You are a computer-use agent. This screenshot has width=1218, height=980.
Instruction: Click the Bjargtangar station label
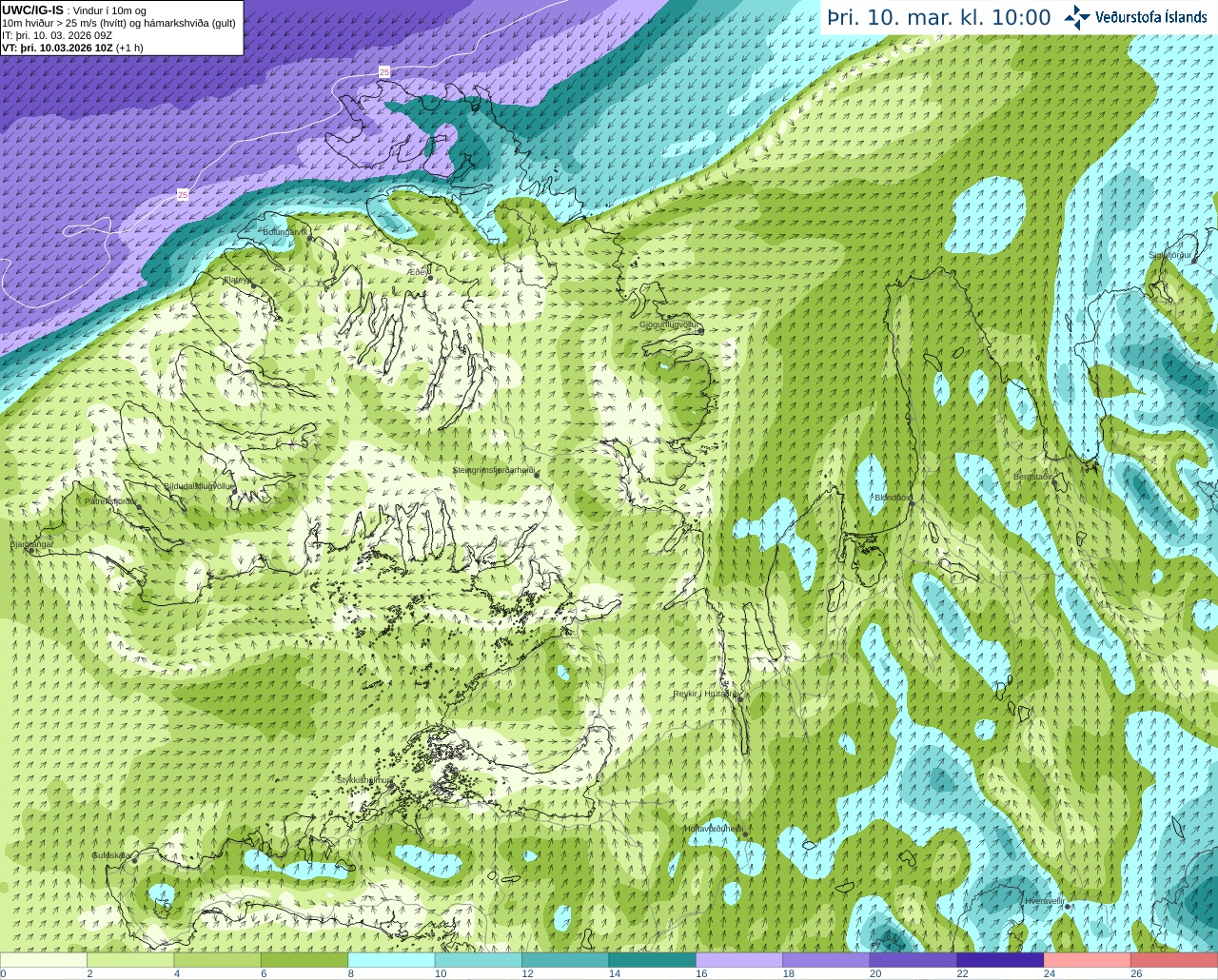pos(32,544)
